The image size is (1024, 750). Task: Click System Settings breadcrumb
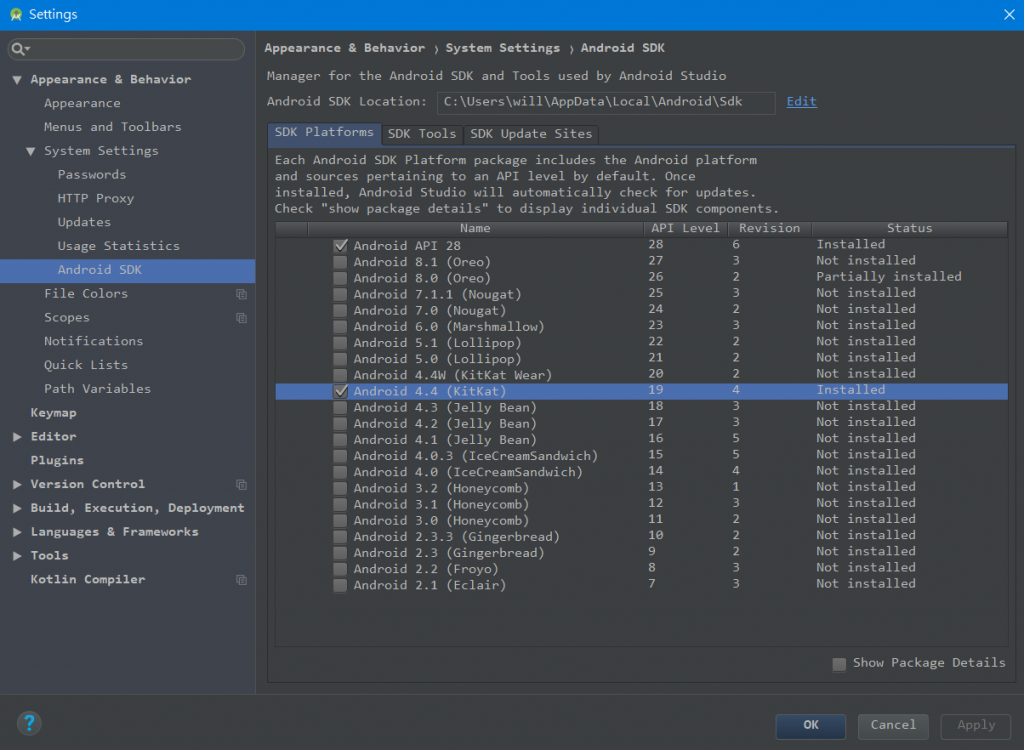pos(502,48)
